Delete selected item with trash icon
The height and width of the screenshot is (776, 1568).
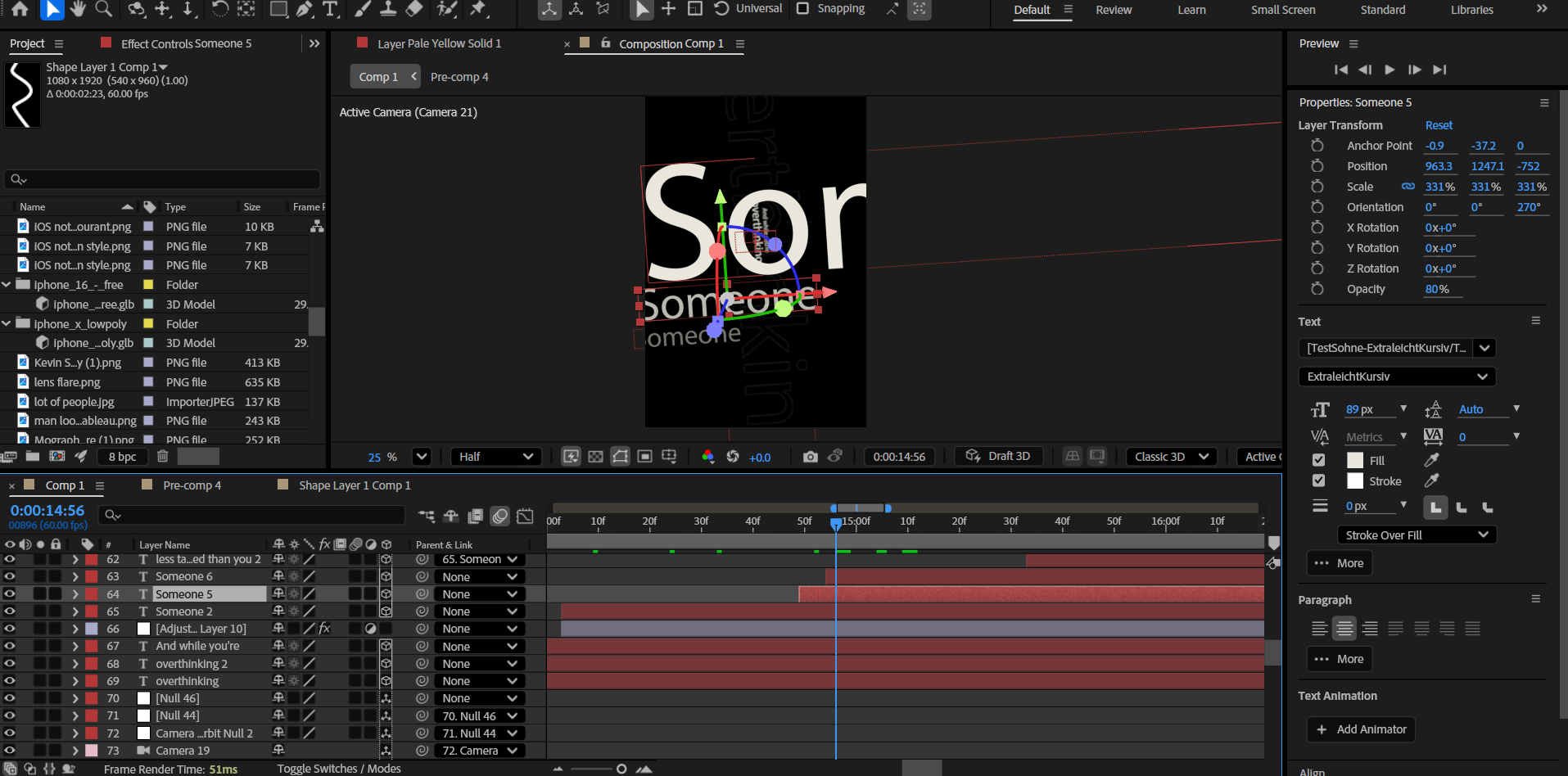coord(162,457)
